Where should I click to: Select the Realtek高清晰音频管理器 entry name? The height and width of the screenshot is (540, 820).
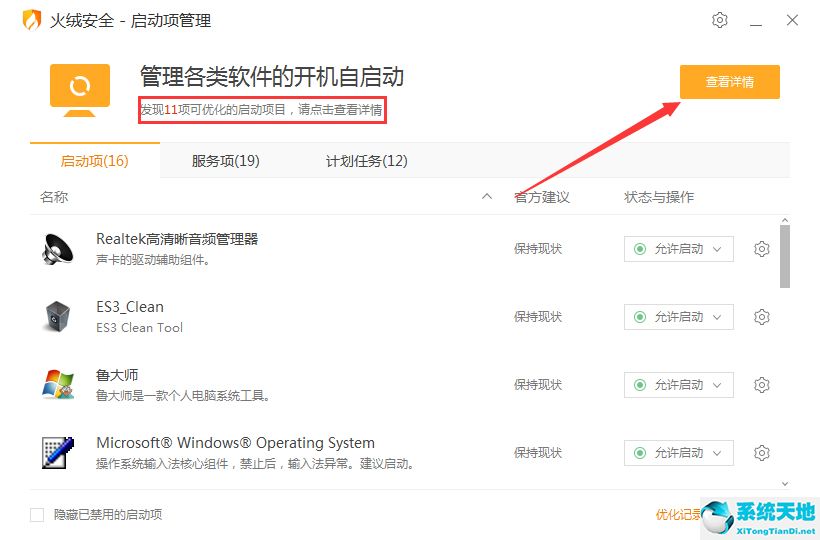(x=177, y=239)
